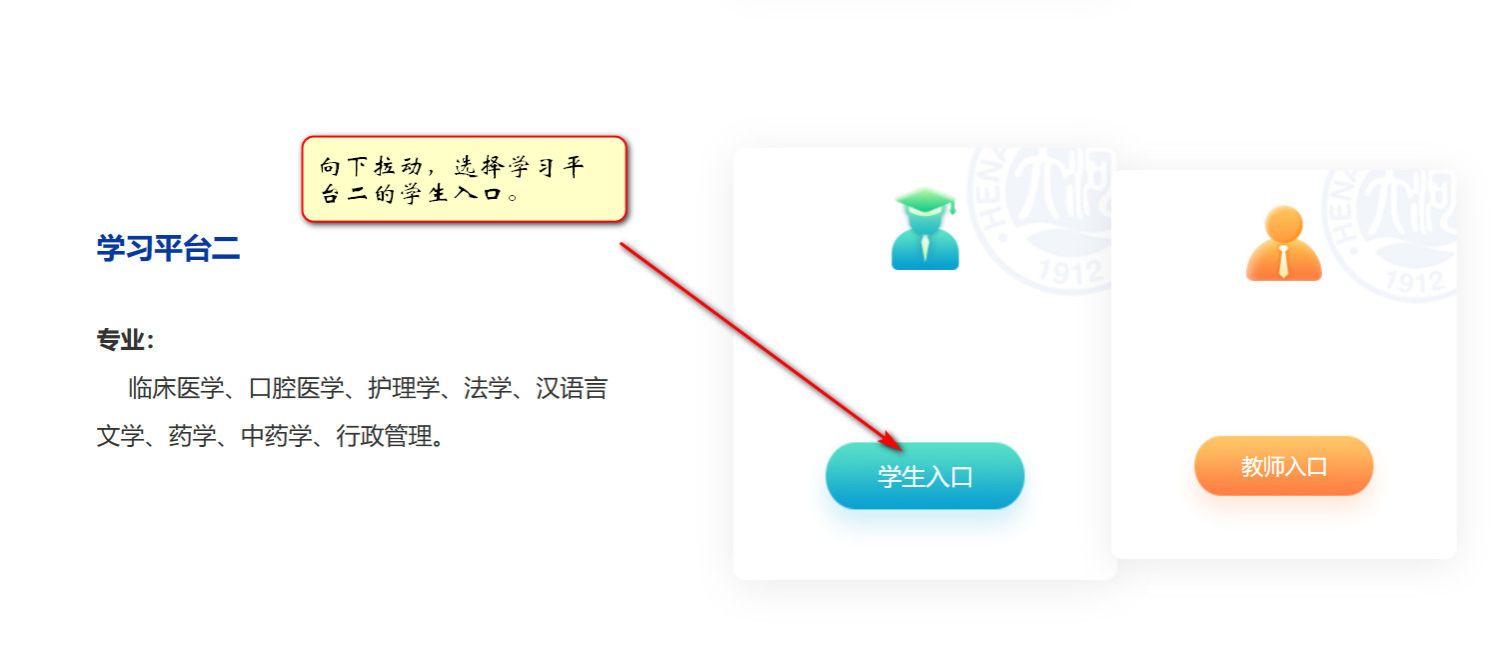The height and width of the screenshot is (662, 1502).
Task: Click the 1912 text in student card watermark
Action: 1070,271
